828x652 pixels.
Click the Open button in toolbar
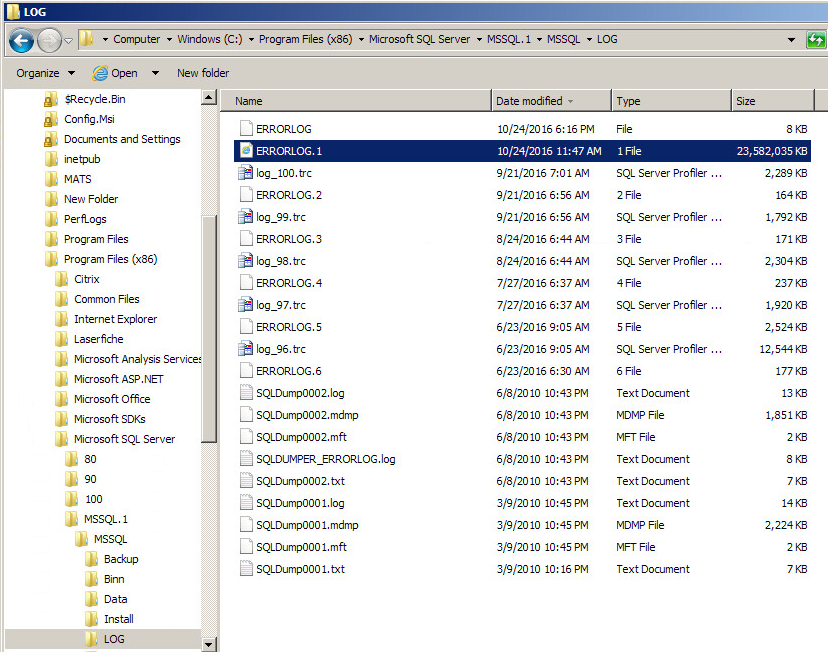(115, 73)
